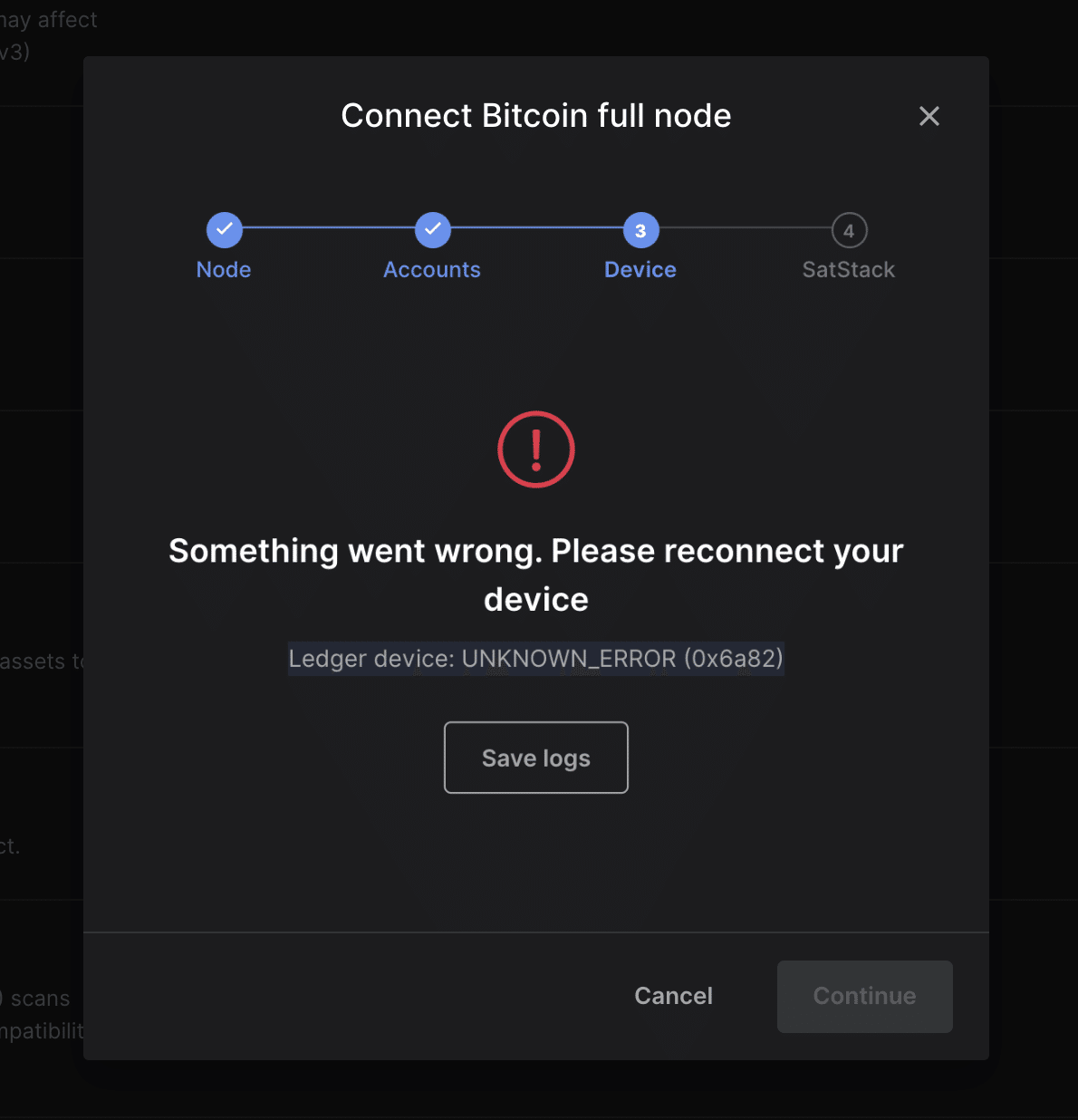This screenshot has height=1120, width=1078.
Task: Open the SatStack step label
Action: pos(849,270)
